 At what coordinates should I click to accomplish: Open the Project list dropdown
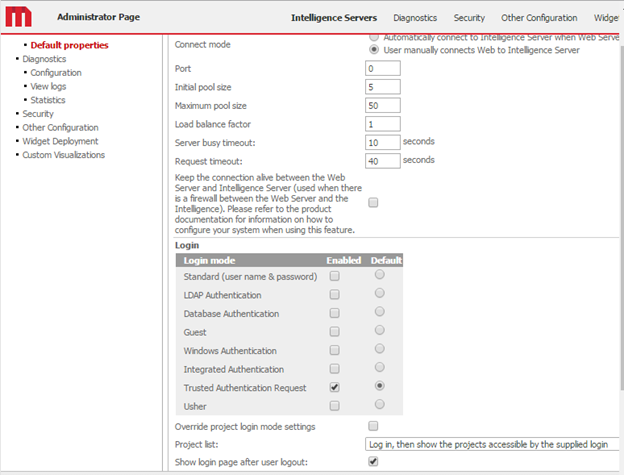click(492, 444)
